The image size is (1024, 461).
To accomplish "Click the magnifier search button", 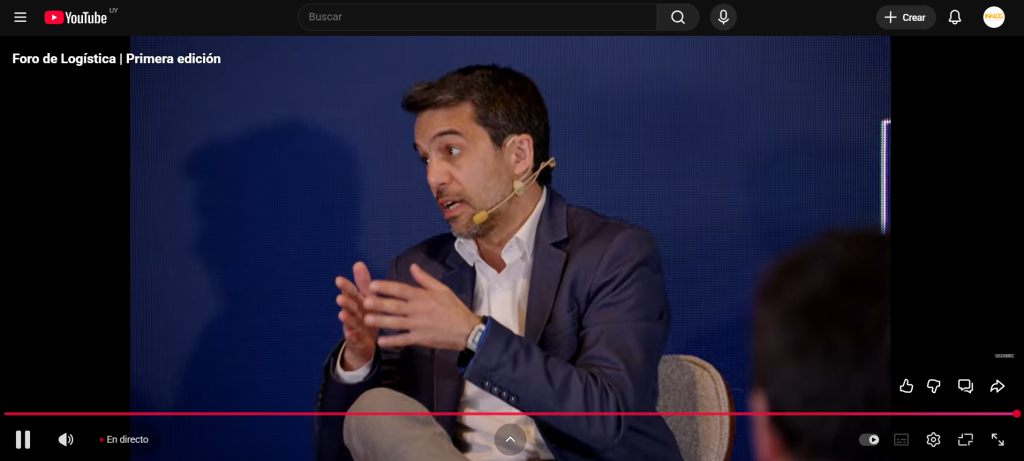I will 678,17.
